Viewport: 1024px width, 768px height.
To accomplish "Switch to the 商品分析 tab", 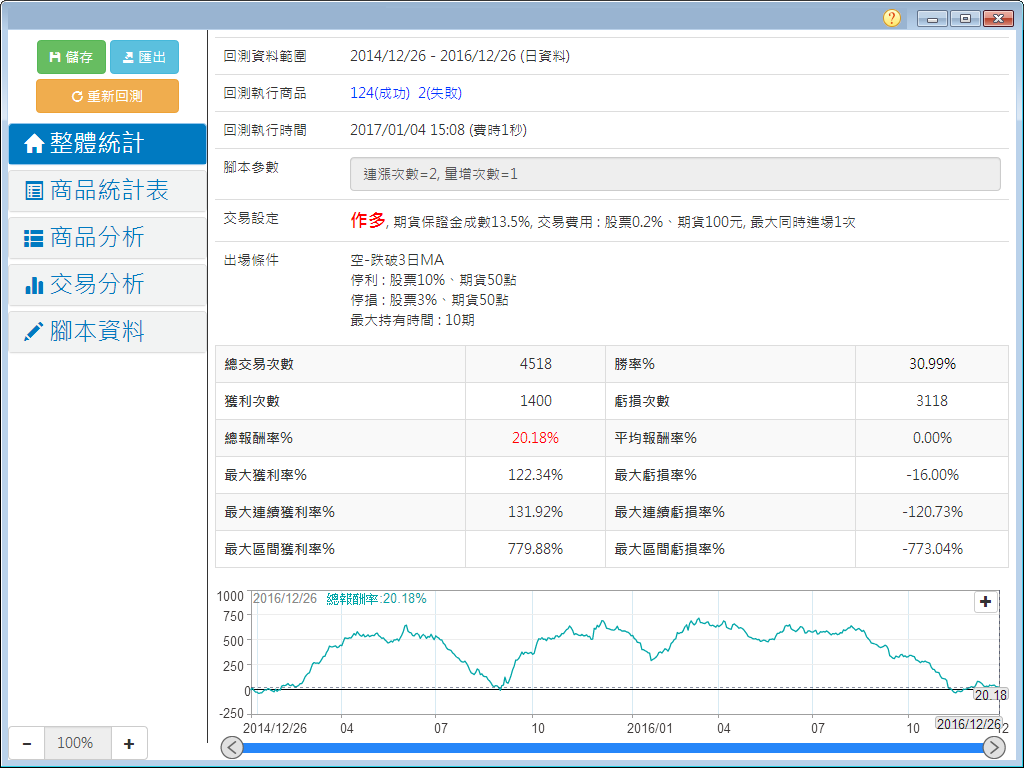I will click(107, 237).
